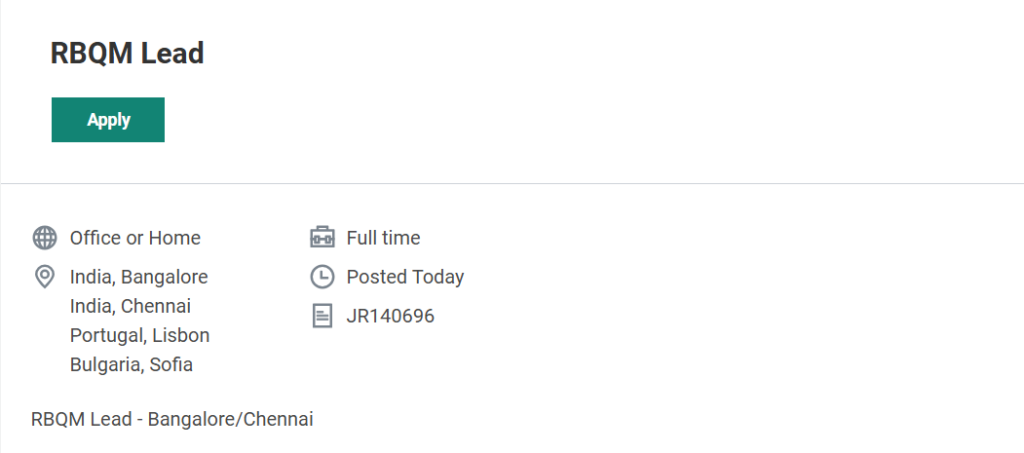Viewport: 1024px width, 453px height.
Task: Click the RBQM Lead job title heading
Action: [127, 53]
